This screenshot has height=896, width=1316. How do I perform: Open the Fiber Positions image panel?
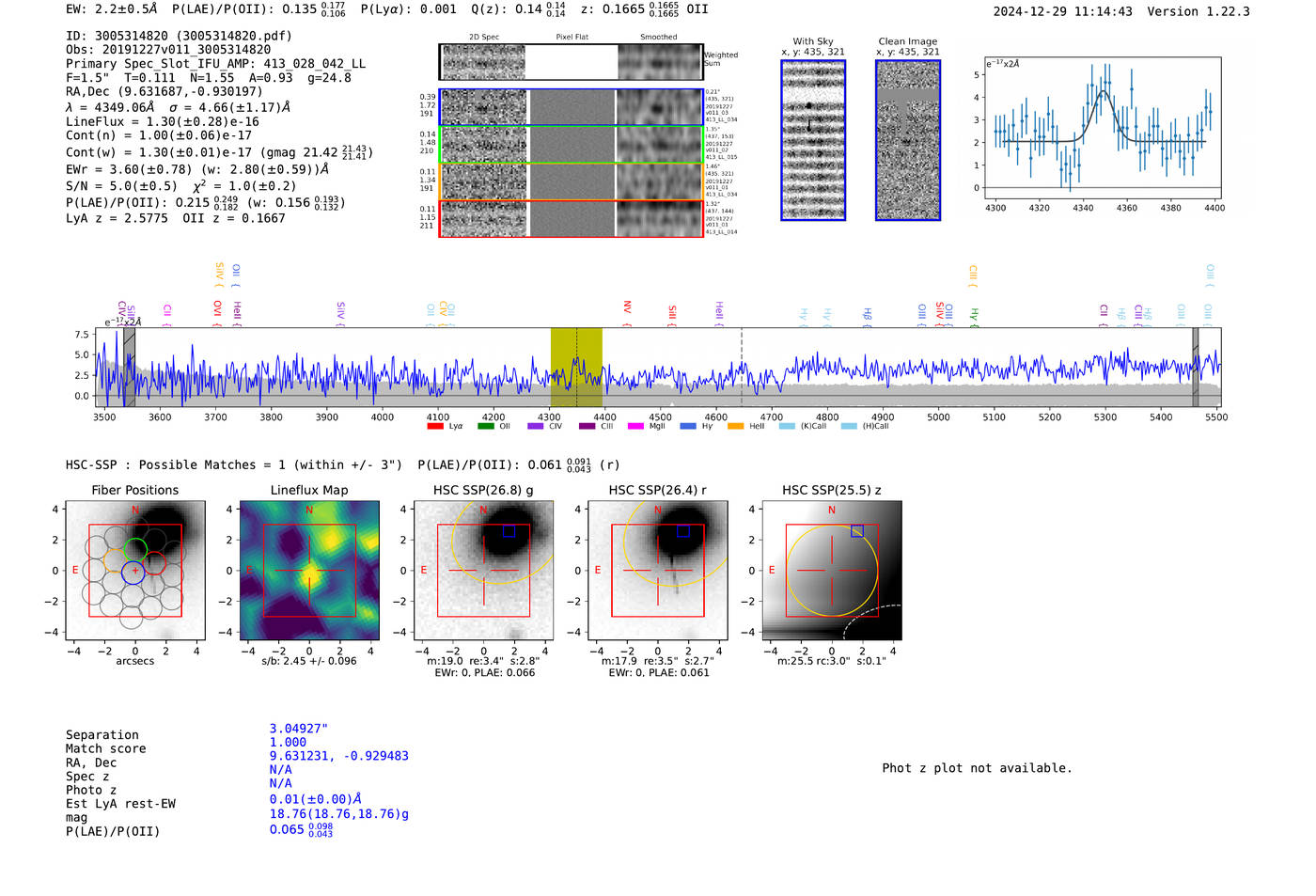(135, 571)
